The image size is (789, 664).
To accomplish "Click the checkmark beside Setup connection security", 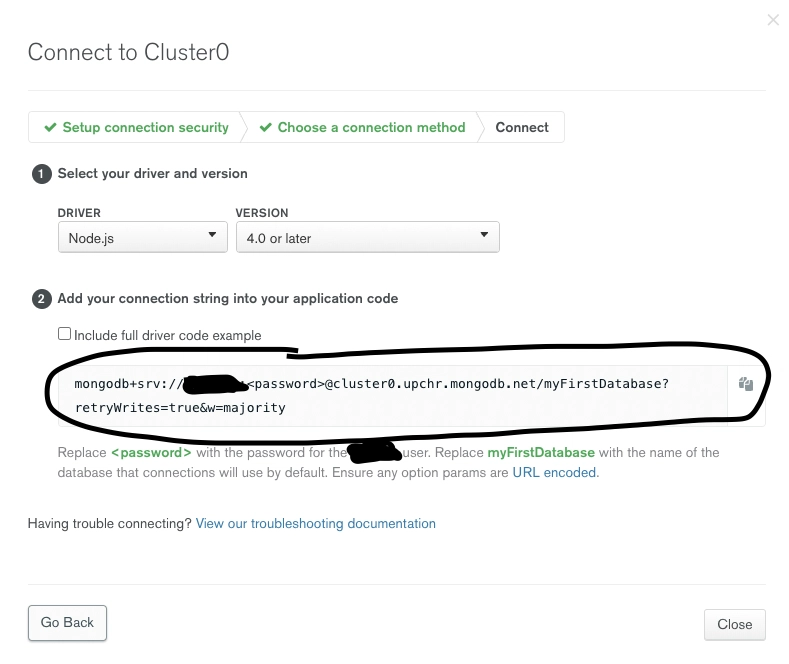I will click(50, 127).
